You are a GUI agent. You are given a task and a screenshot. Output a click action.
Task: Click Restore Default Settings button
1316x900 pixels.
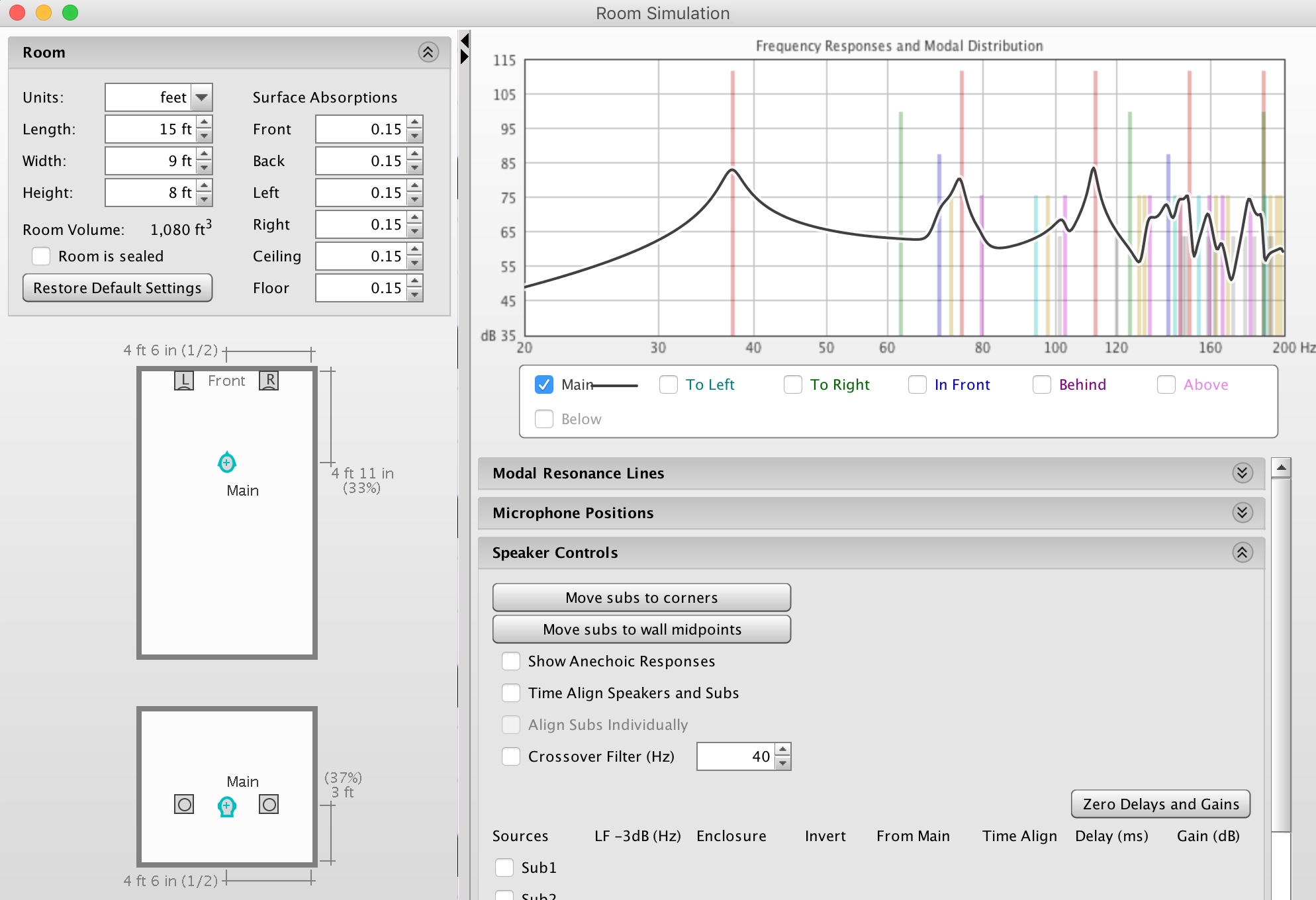[x=117, y=288]
